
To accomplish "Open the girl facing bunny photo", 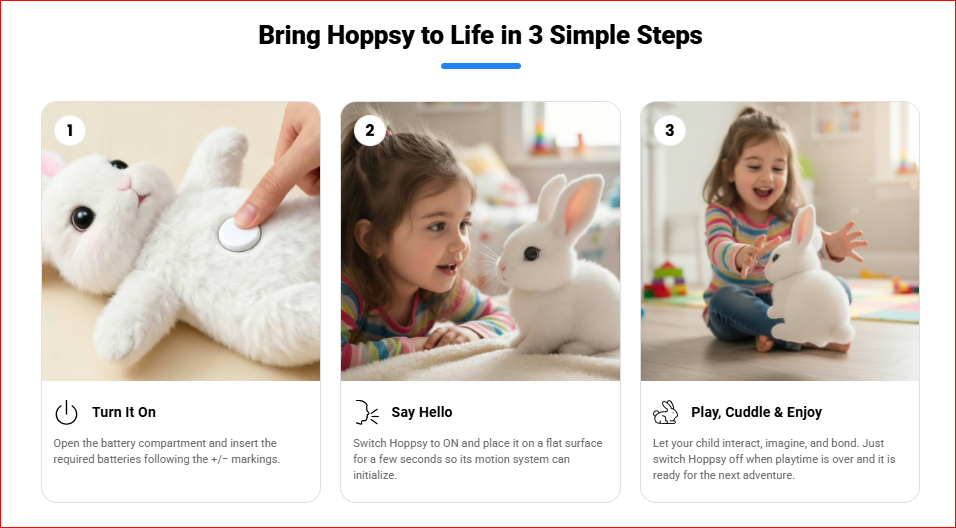I will pos(480,241).
